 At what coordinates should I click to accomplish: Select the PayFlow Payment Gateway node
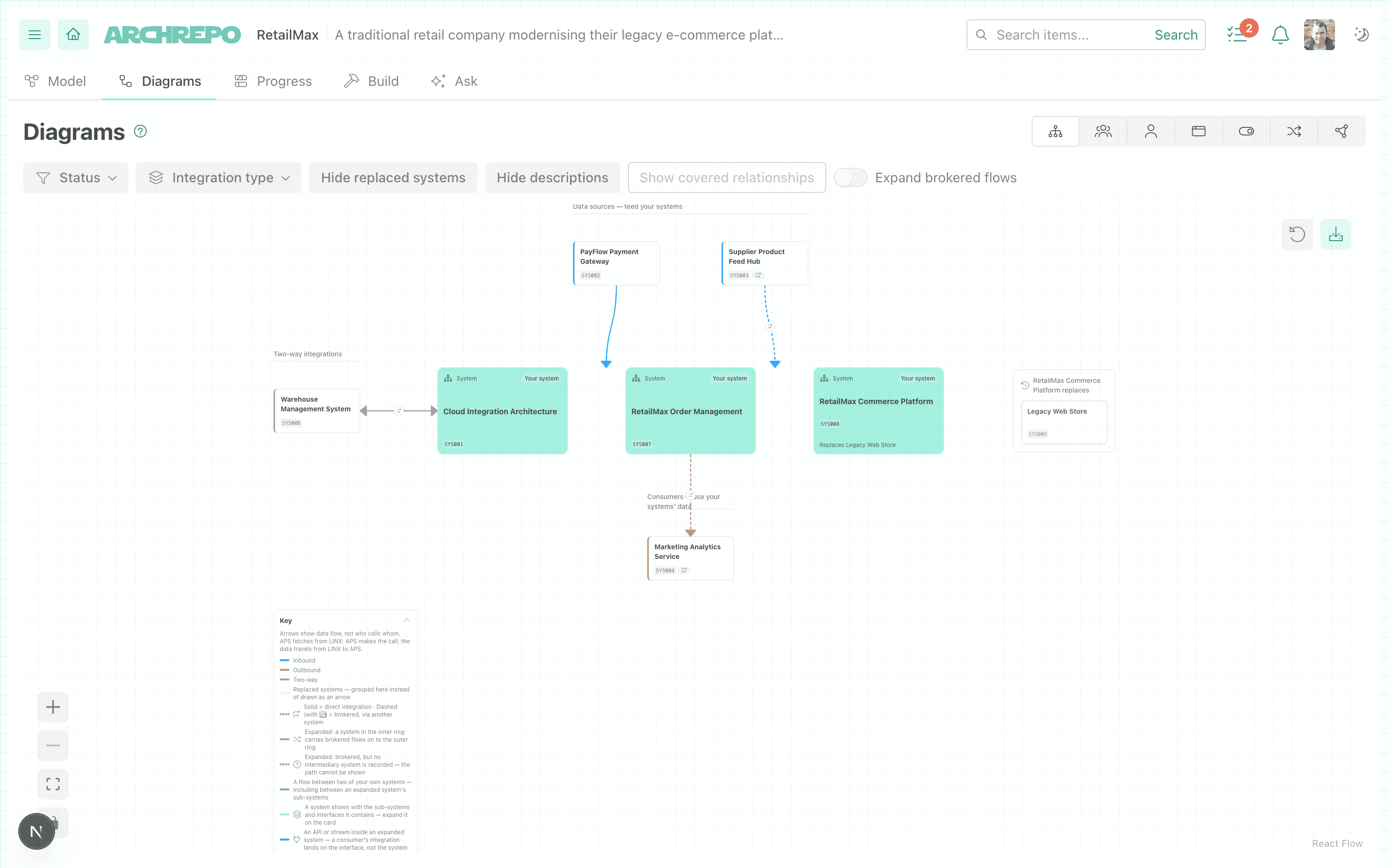[616, 263]
